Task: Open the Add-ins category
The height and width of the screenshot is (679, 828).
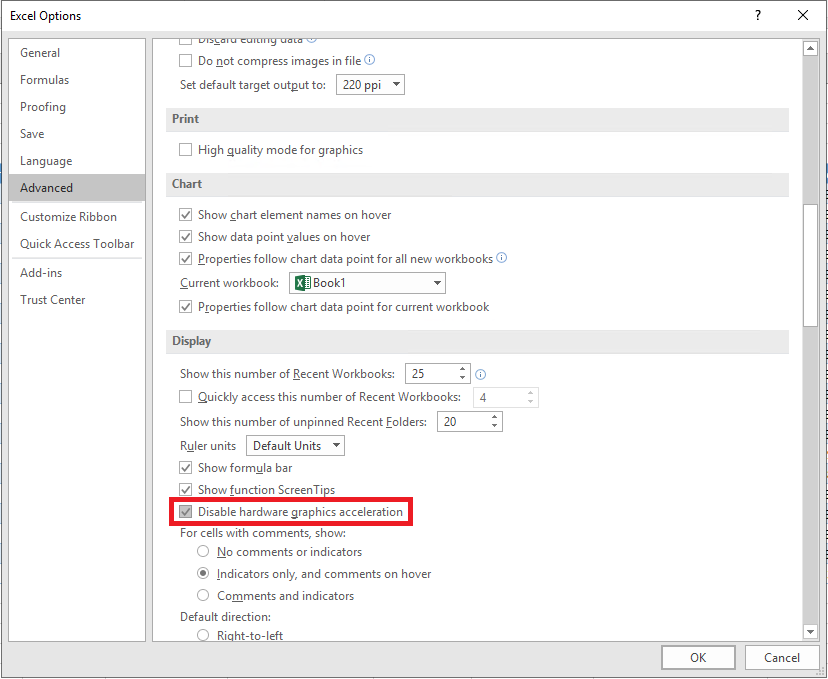Action: coord(77,272)
